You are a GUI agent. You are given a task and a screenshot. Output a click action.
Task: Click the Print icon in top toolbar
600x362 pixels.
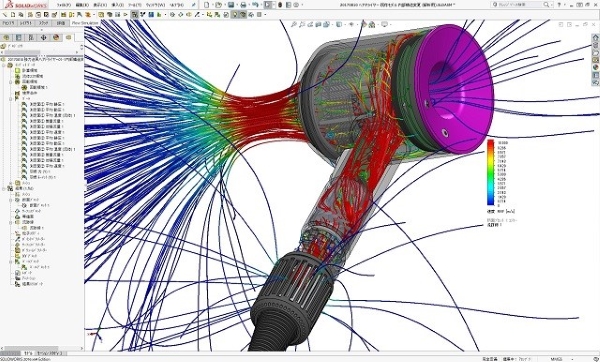point(243,5)
